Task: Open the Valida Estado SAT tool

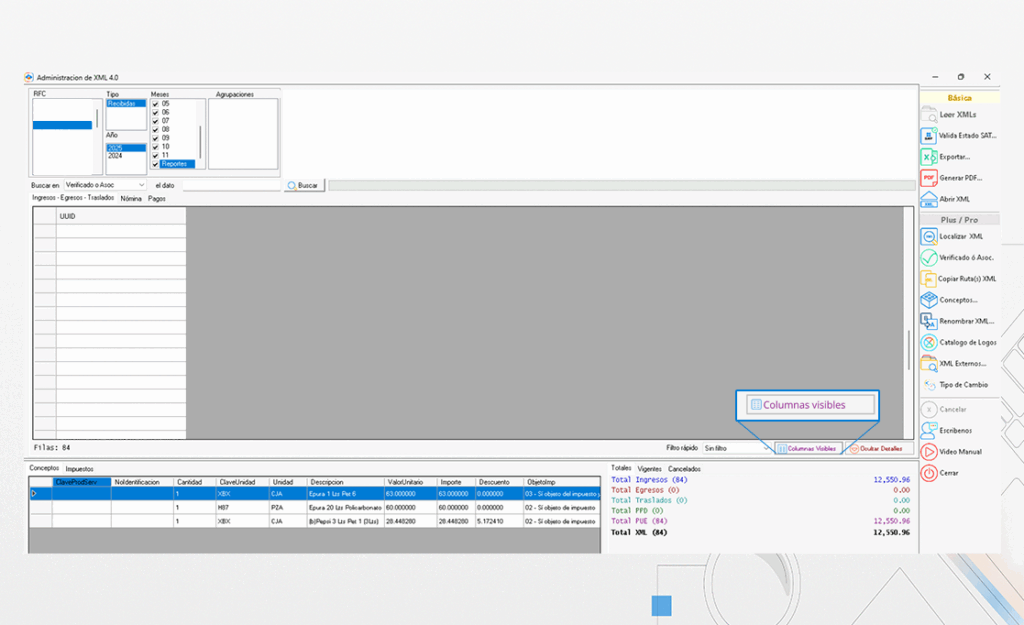Action: pos(960,138)
